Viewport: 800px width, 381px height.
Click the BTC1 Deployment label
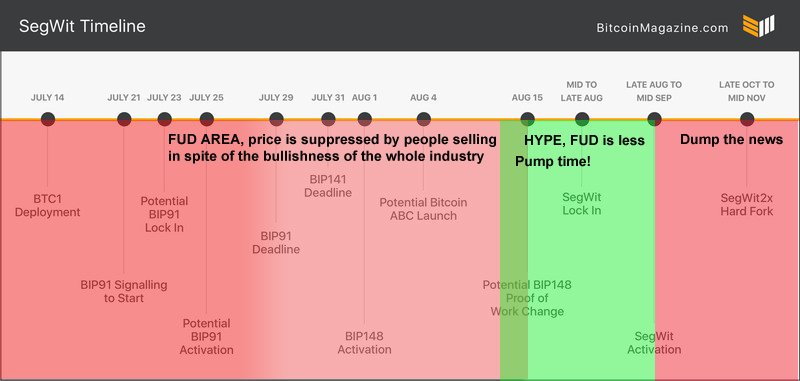[x=47, y=206]
